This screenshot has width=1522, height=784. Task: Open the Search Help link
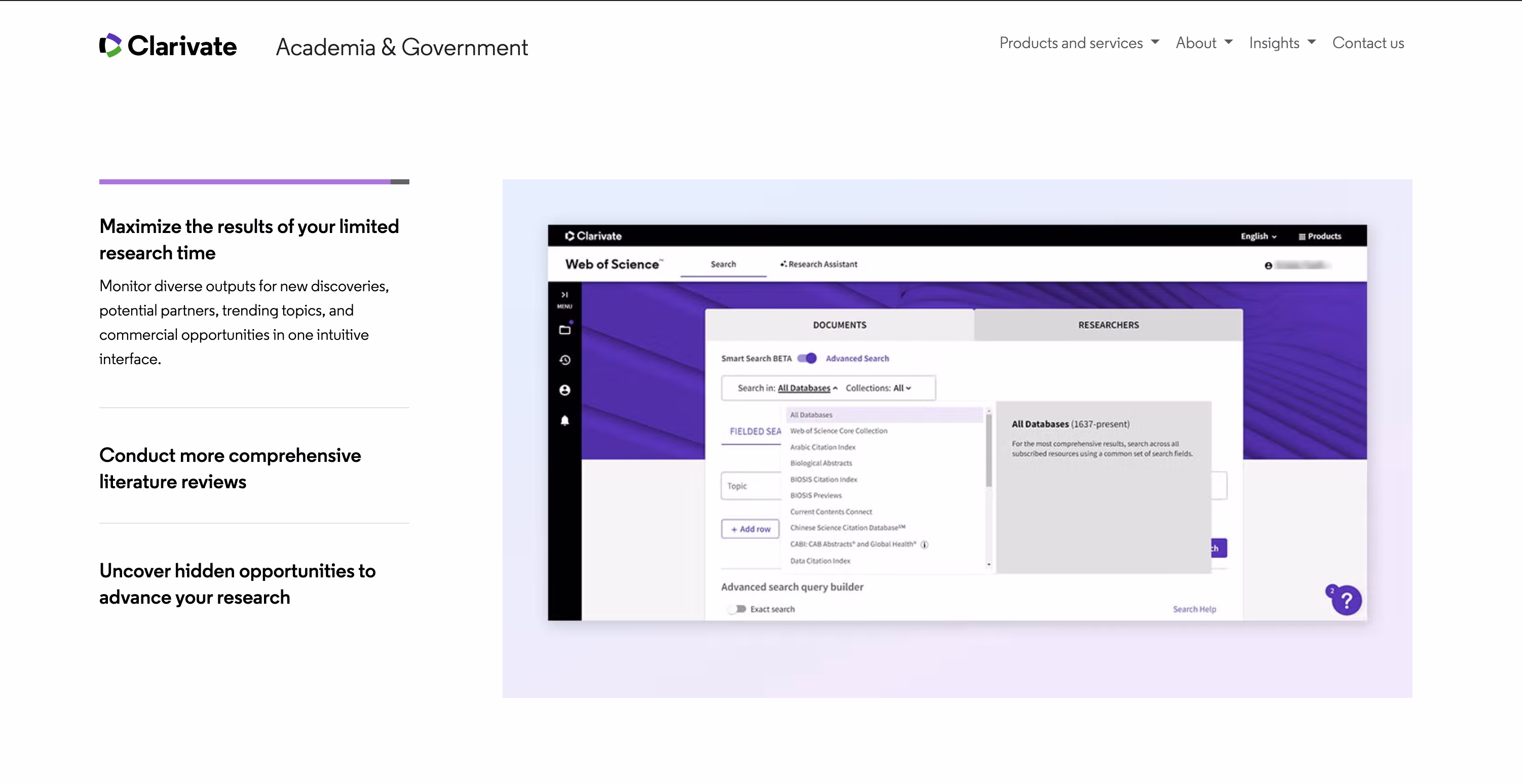pyautogui.click(x=1194, y=609)
